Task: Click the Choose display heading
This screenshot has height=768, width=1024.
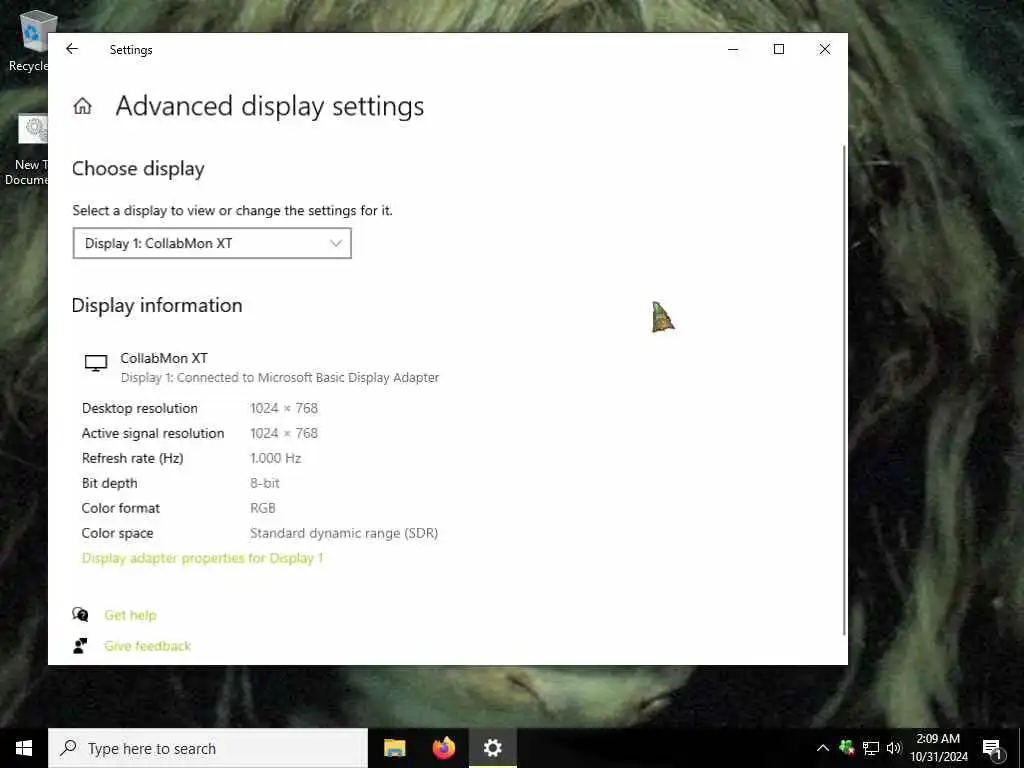Action: click(138, 168)
